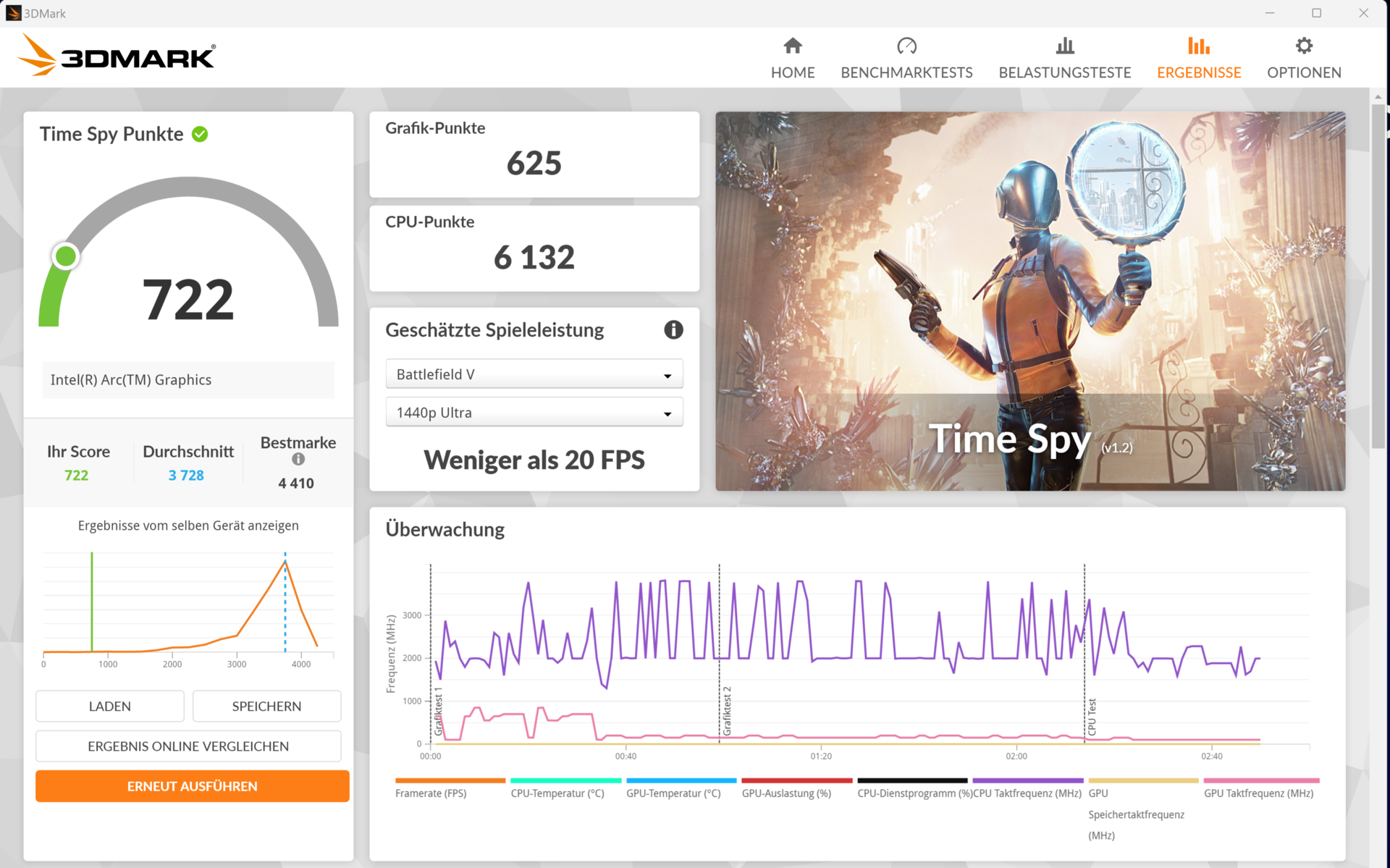The height and width of the screenshot is (868, 1390).
Task: Toggle CPU Taktfrequenz (MHz) legend series
Action: 1027,793
